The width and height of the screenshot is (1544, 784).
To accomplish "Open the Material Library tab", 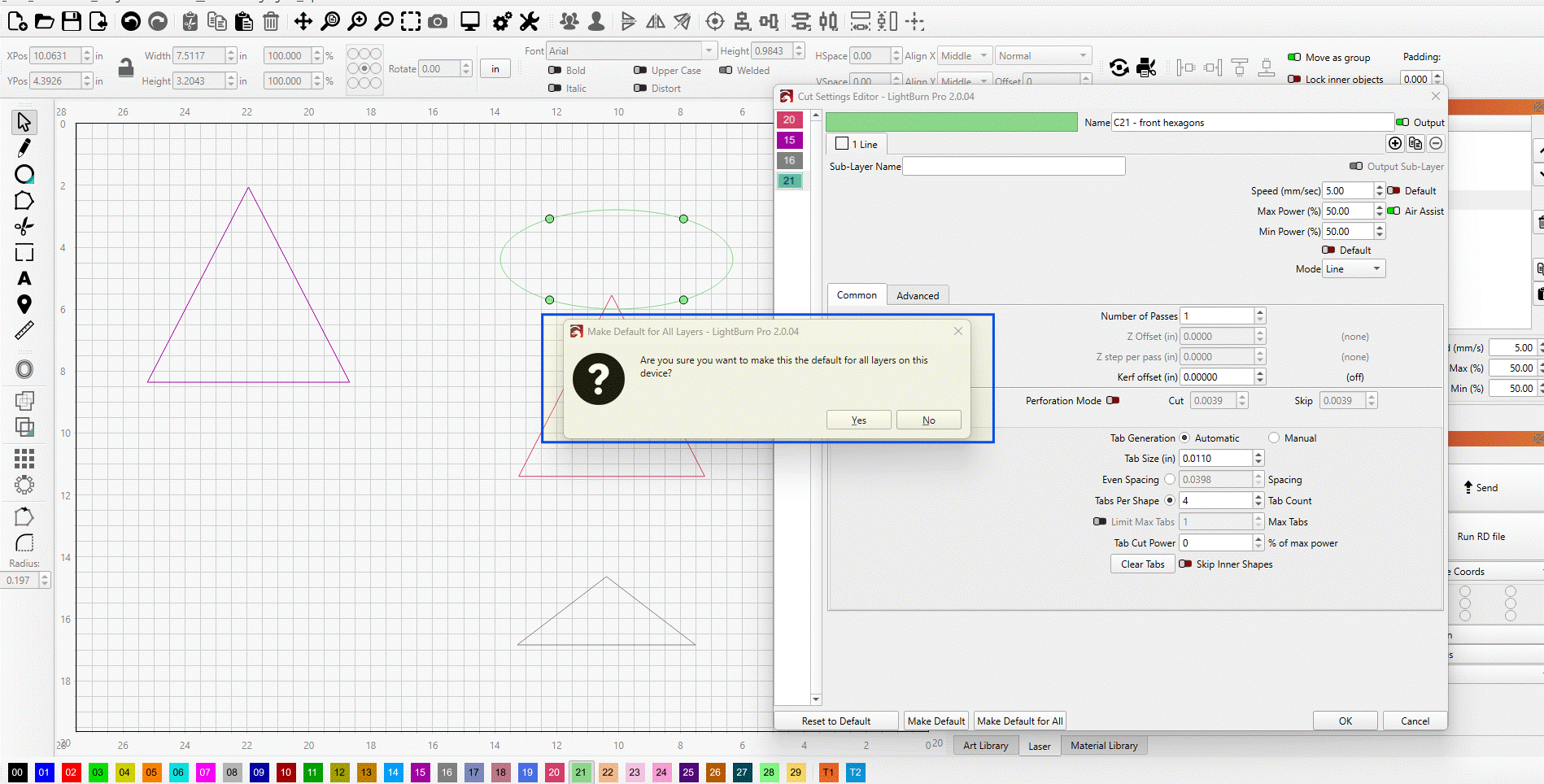I will tap(1104, 746).
